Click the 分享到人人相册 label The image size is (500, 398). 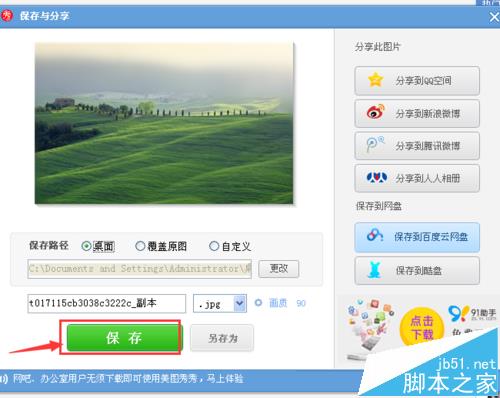[x=428, y=178]
